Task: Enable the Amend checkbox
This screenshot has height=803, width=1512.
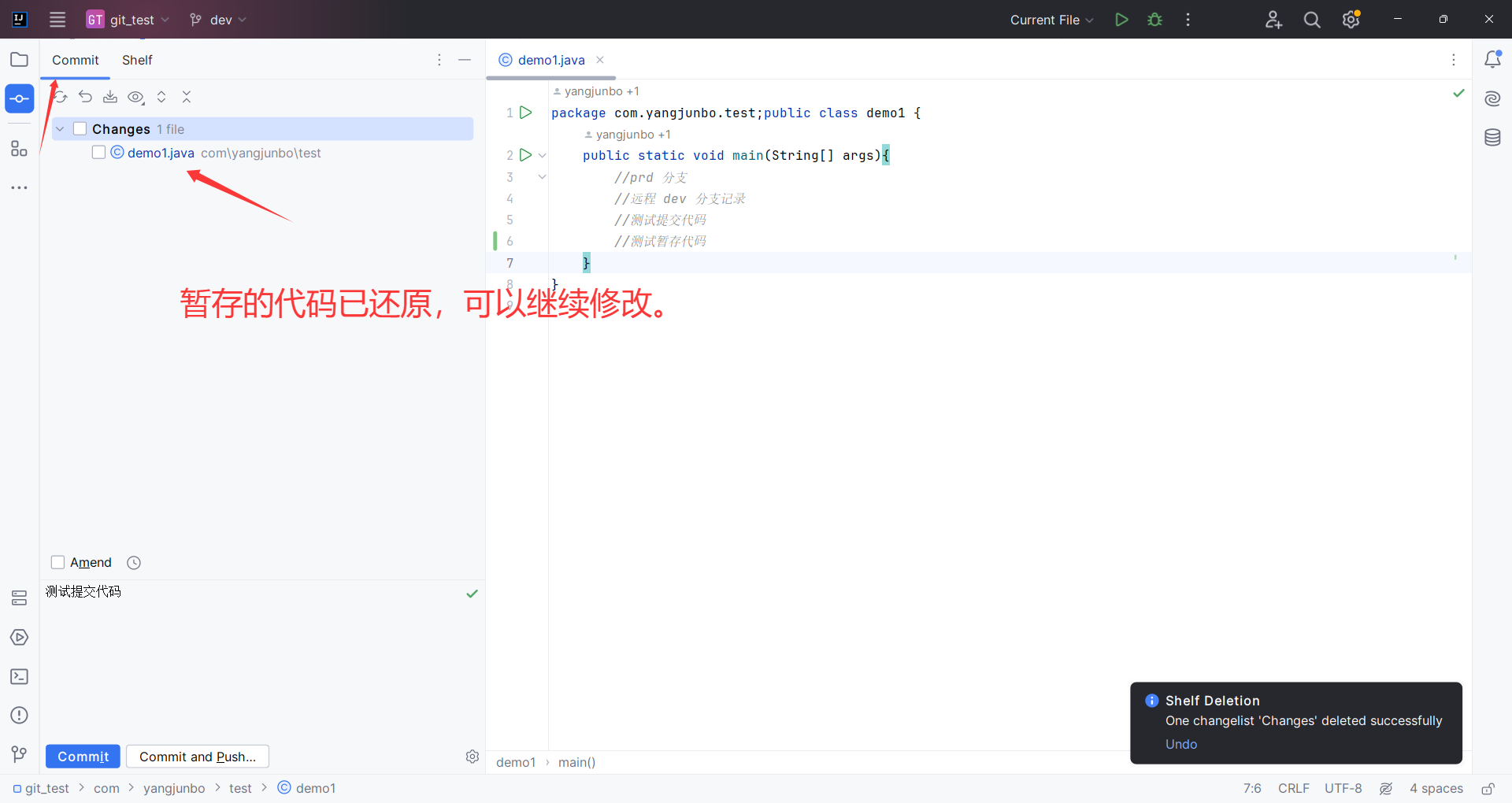Action: [57, 562]
